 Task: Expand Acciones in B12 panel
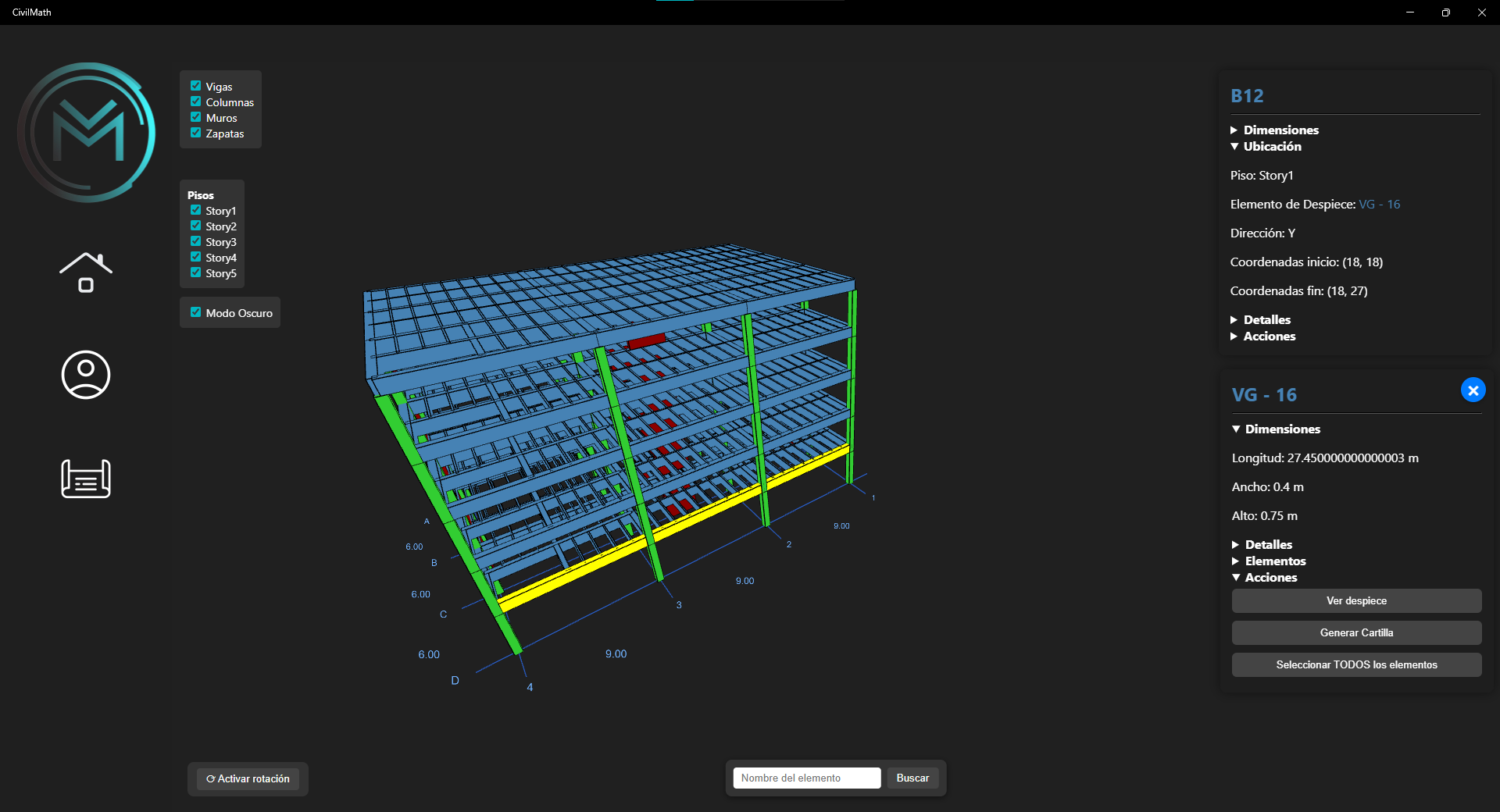click(x=1262, y=336)
